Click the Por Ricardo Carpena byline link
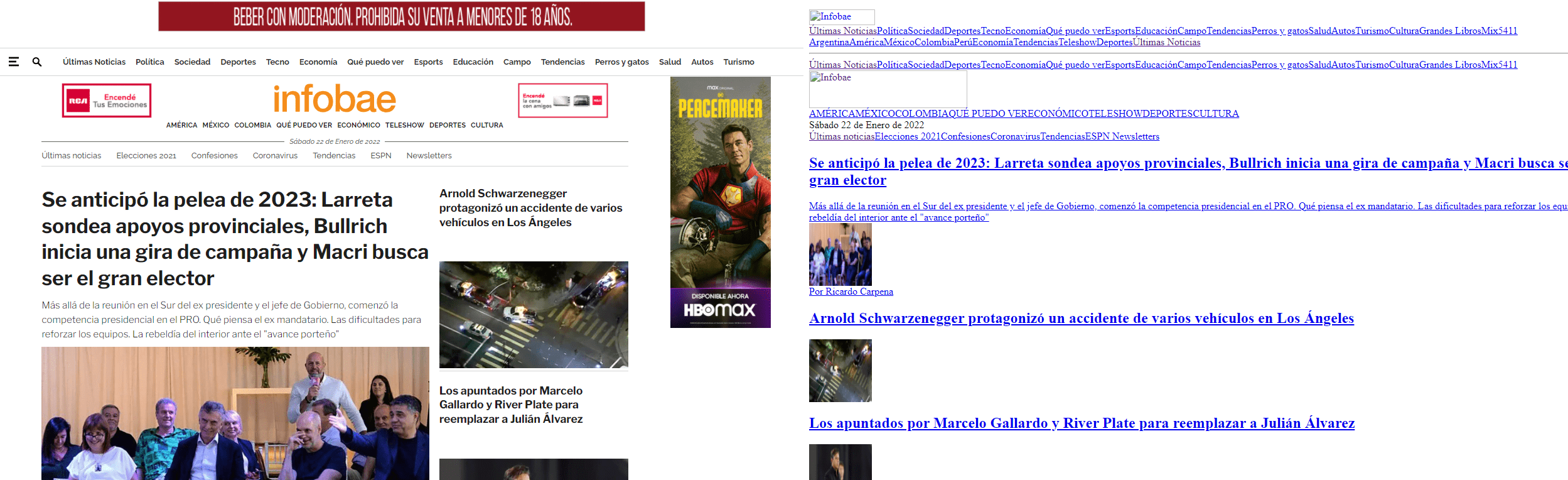This screenshot has height=480, width=1568. tap(851, 292)
